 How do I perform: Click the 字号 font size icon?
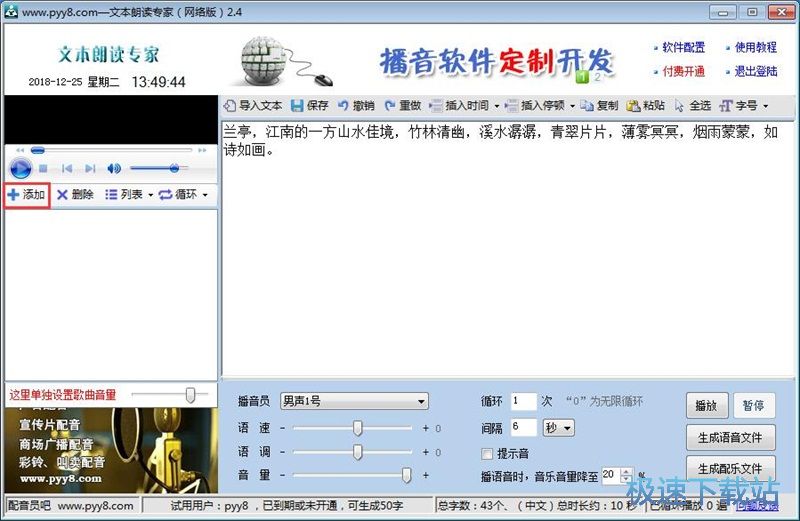(x=726, y=106)
